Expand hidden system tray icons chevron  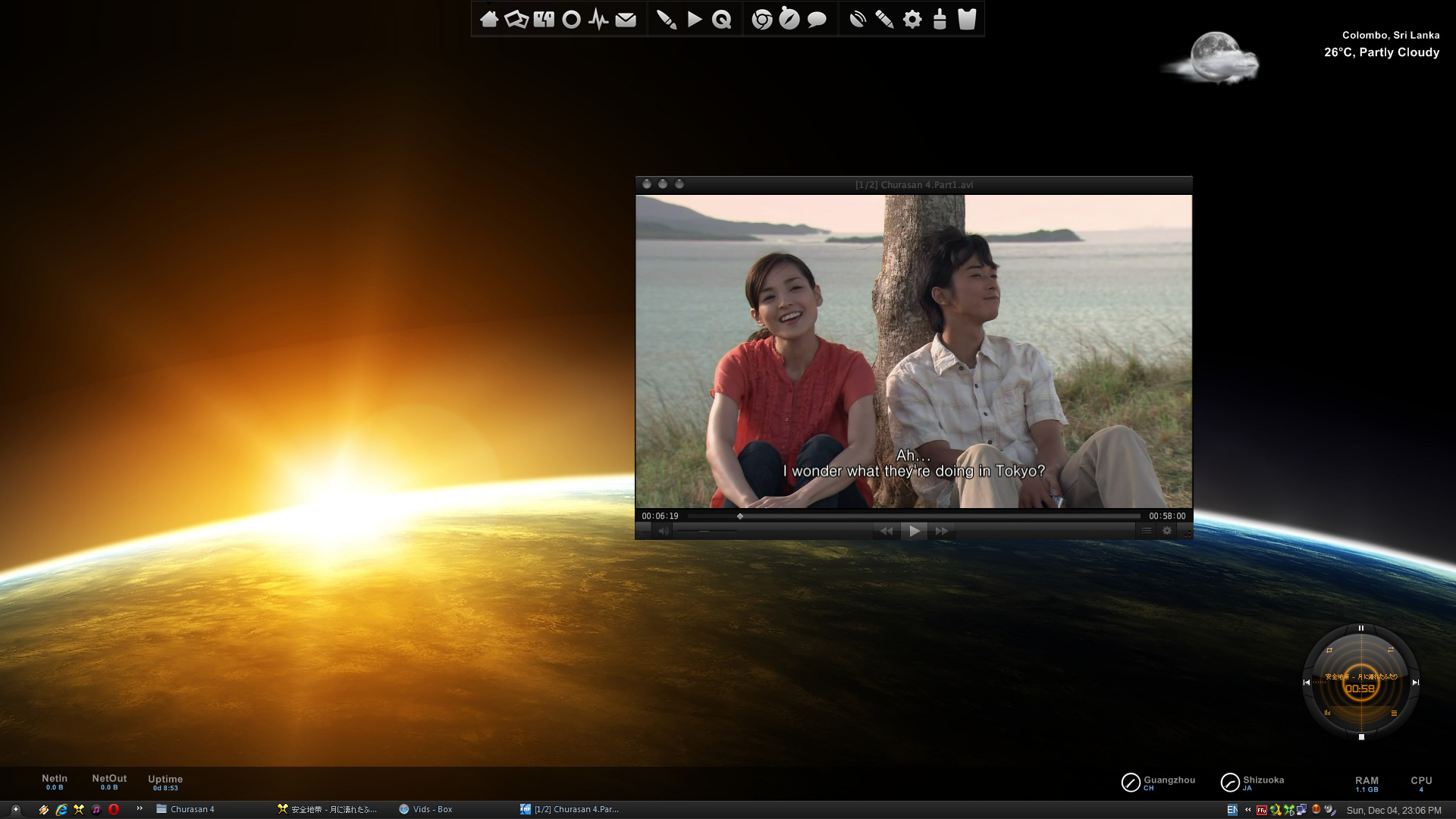coord(1248,810)
